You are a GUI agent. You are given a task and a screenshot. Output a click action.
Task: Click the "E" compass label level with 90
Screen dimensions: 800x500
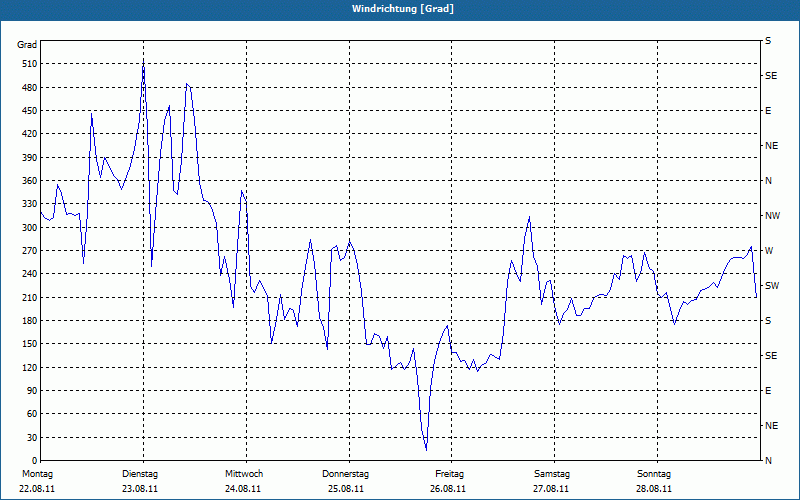[768, 391]
